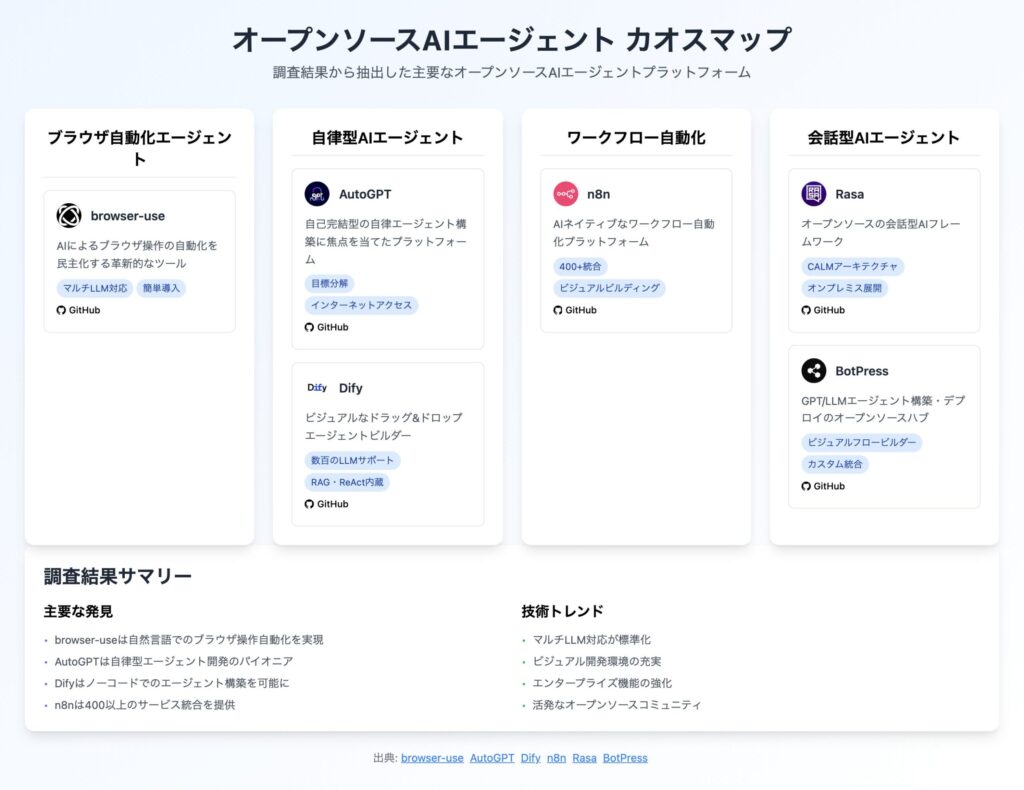The image size is (1024, 790).
Task: Click bullet n8nは400以上のサービス統合を提供
Action: point(145,704)
